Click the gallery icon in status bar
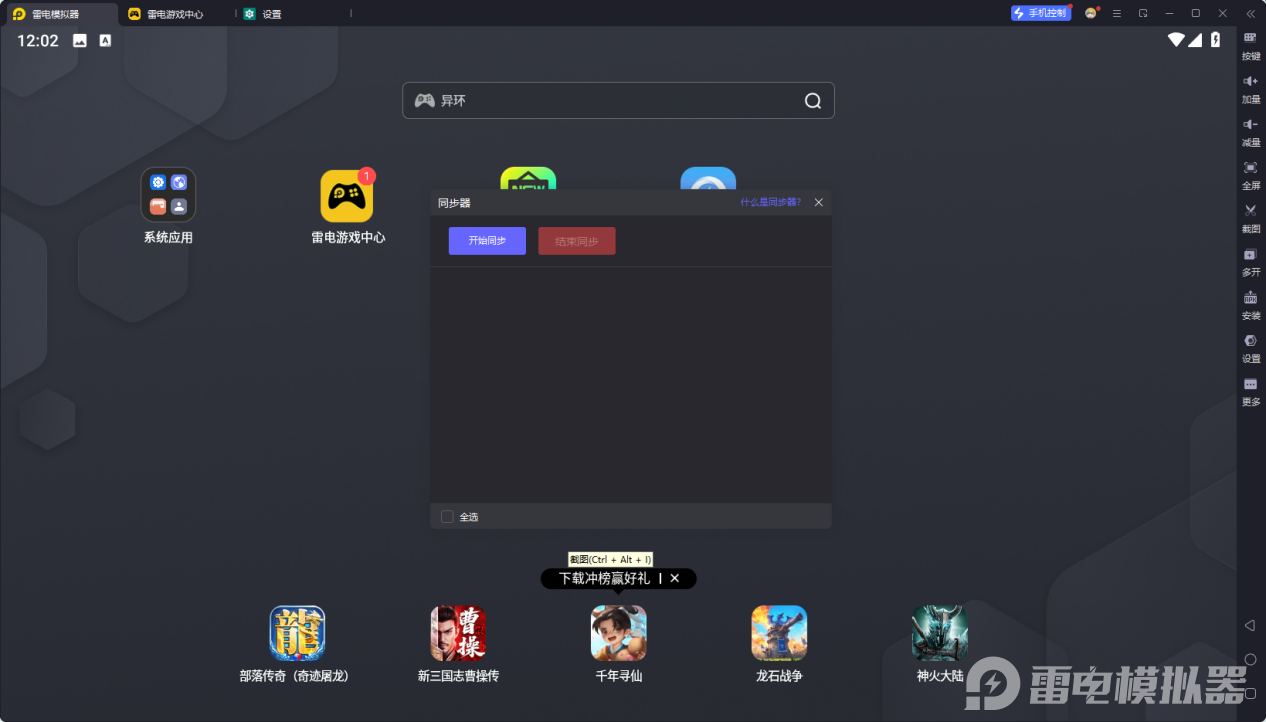Image resolution: width=1266 pixels, height=722 pixels. point(80,41)
